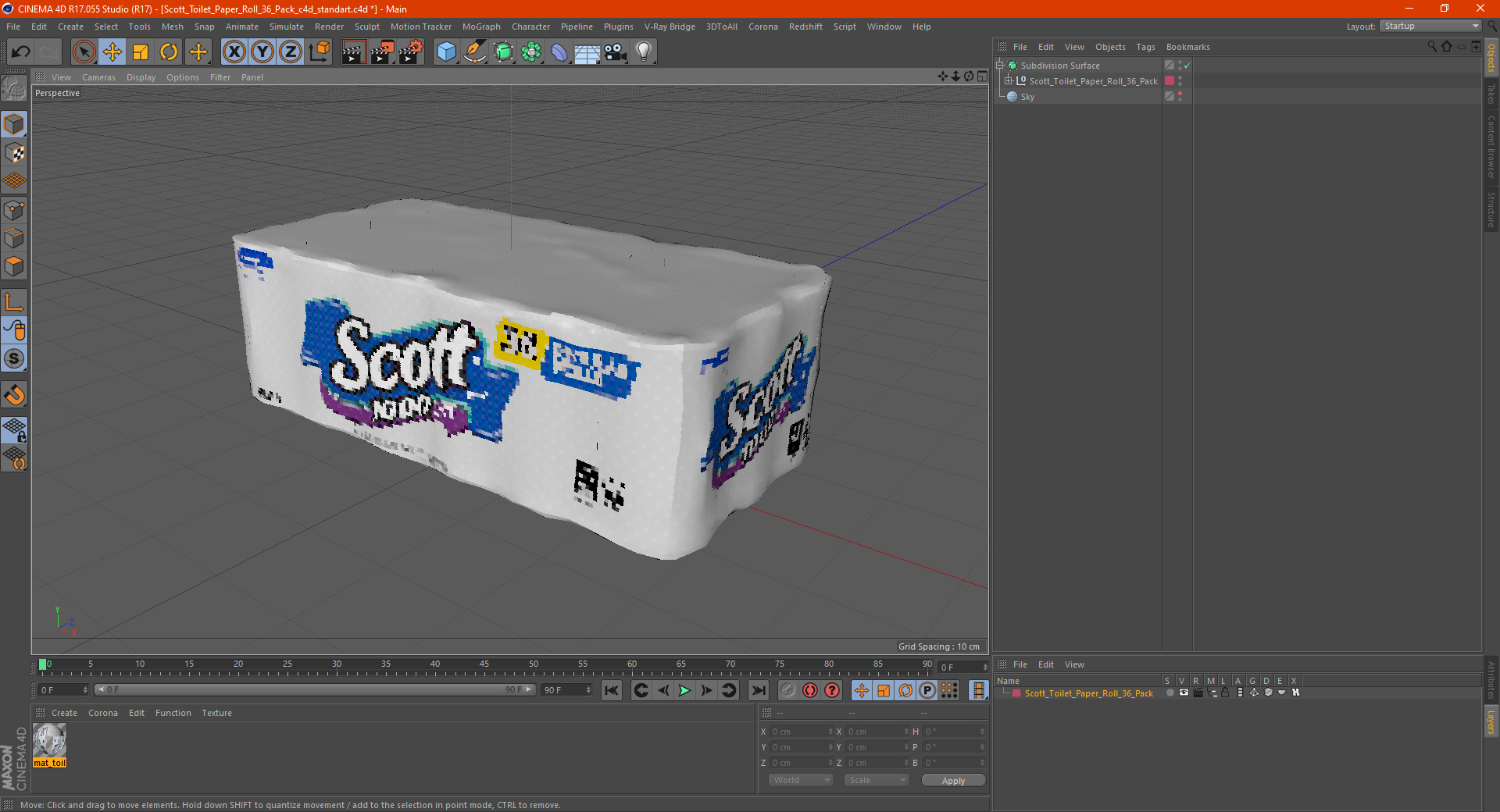Open Material Manager Texture menu

tap(217, 713)
